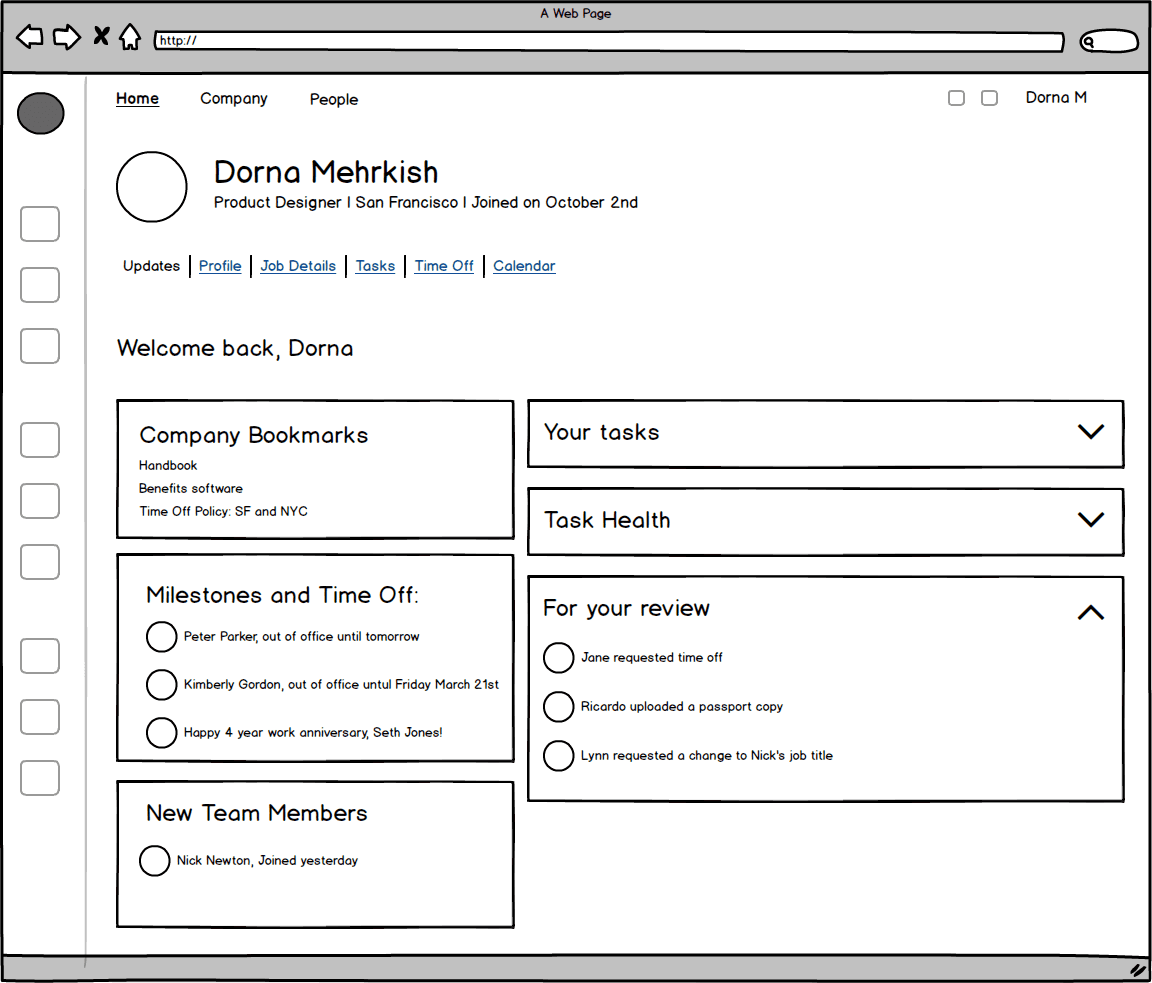Open the Benefits software bookmark
This screenshot has width=1152, height=983.
(x=190, y=489)
